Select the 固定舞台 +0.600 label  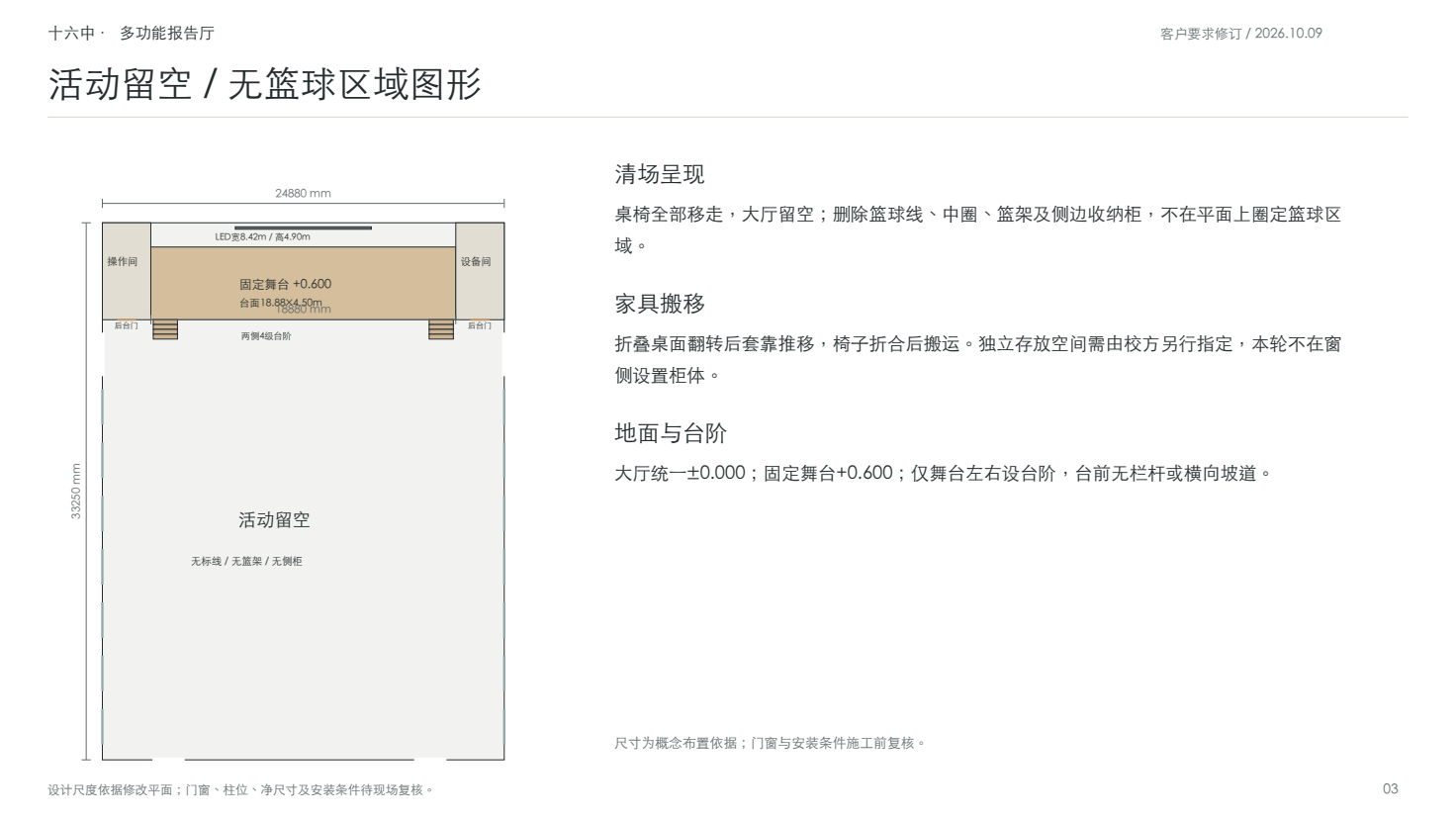click(285, 285)
